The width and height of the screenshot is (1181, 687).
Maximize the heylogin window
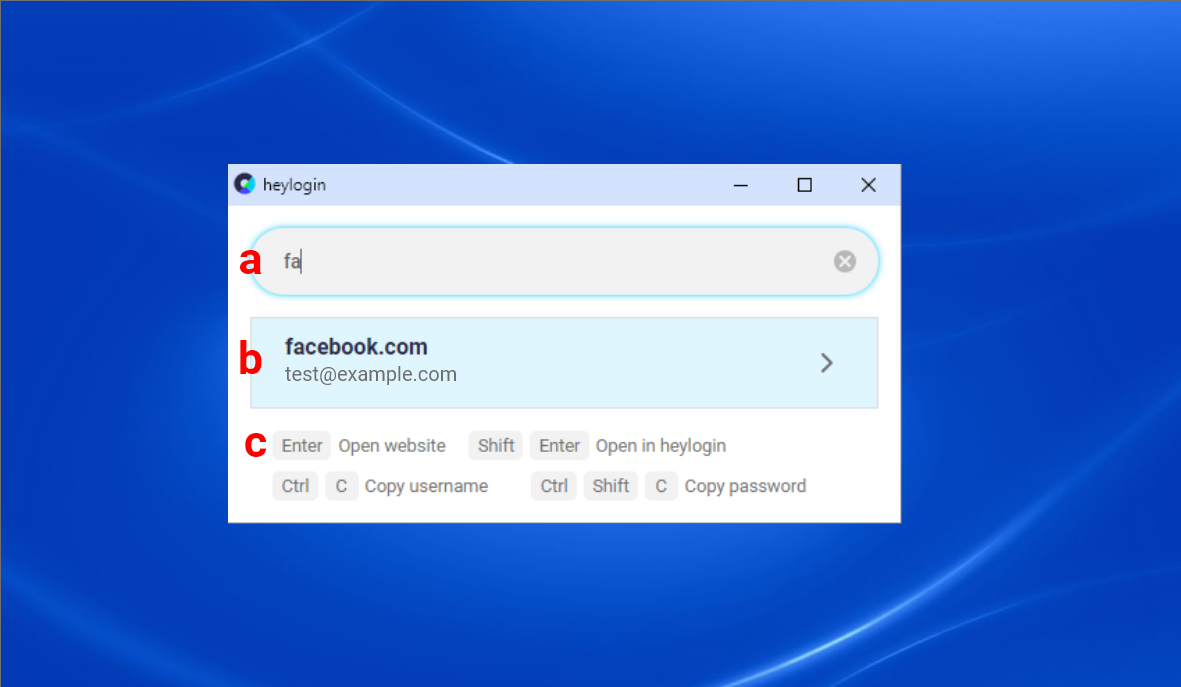tap(804, 185)
